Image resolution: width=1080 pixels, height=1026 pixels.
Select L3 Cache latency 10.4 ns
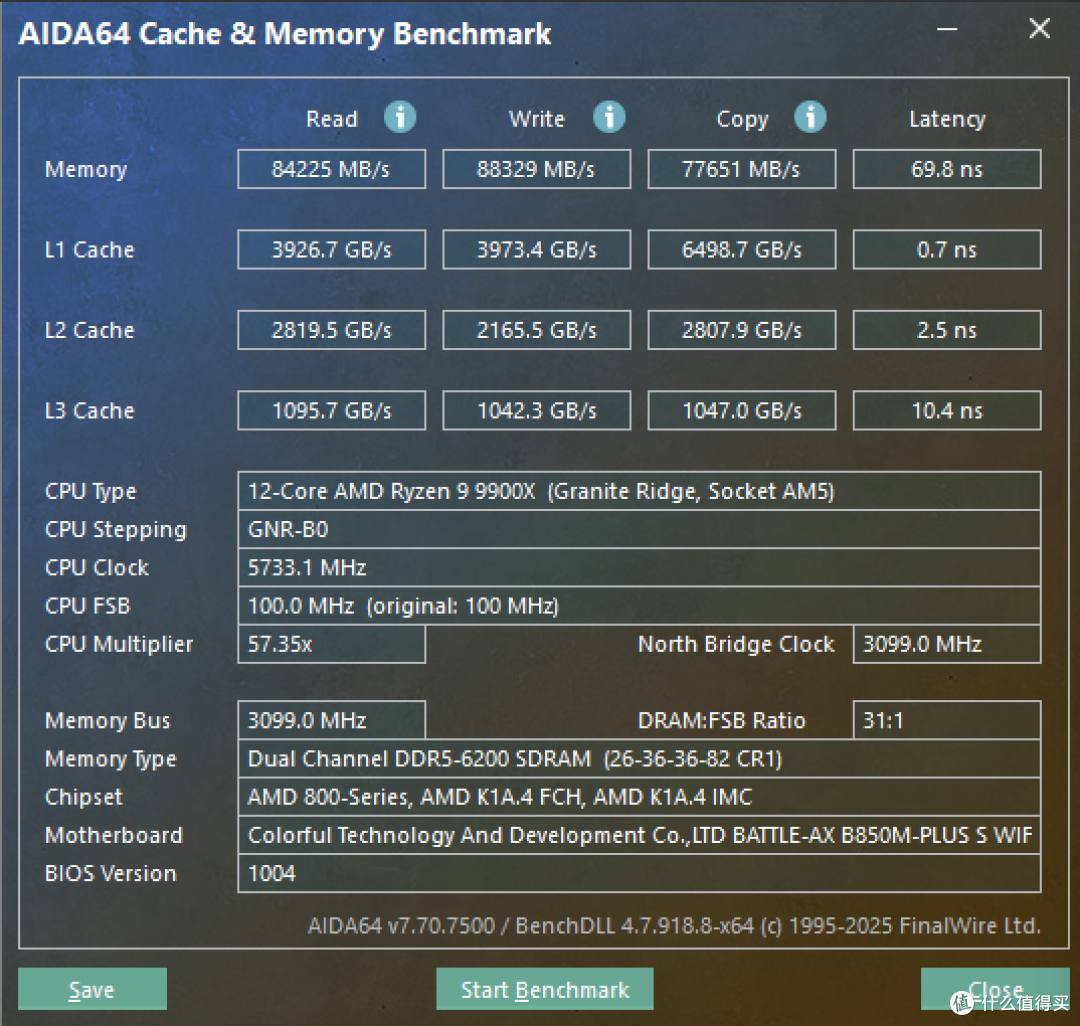point(947,410)
